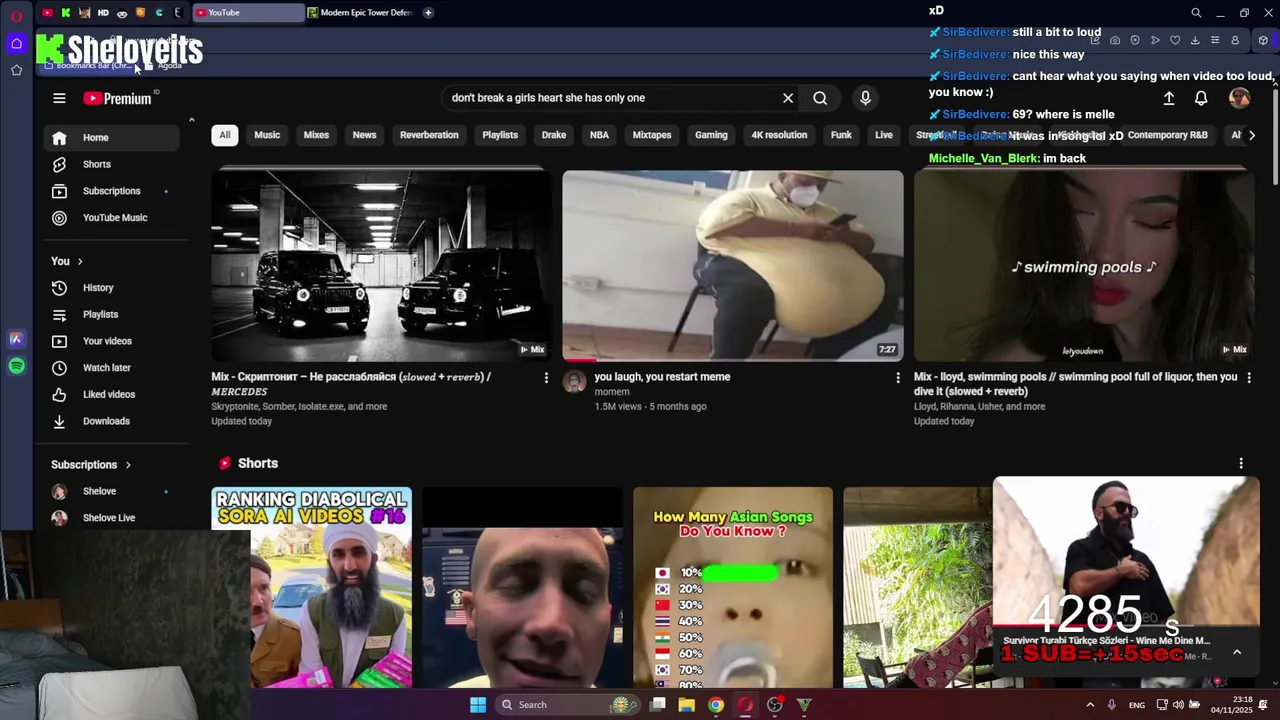The height and width of the screenshot is (720, 1280).
Task: Run search with magnifier button
Action: [x=820, y=98]
